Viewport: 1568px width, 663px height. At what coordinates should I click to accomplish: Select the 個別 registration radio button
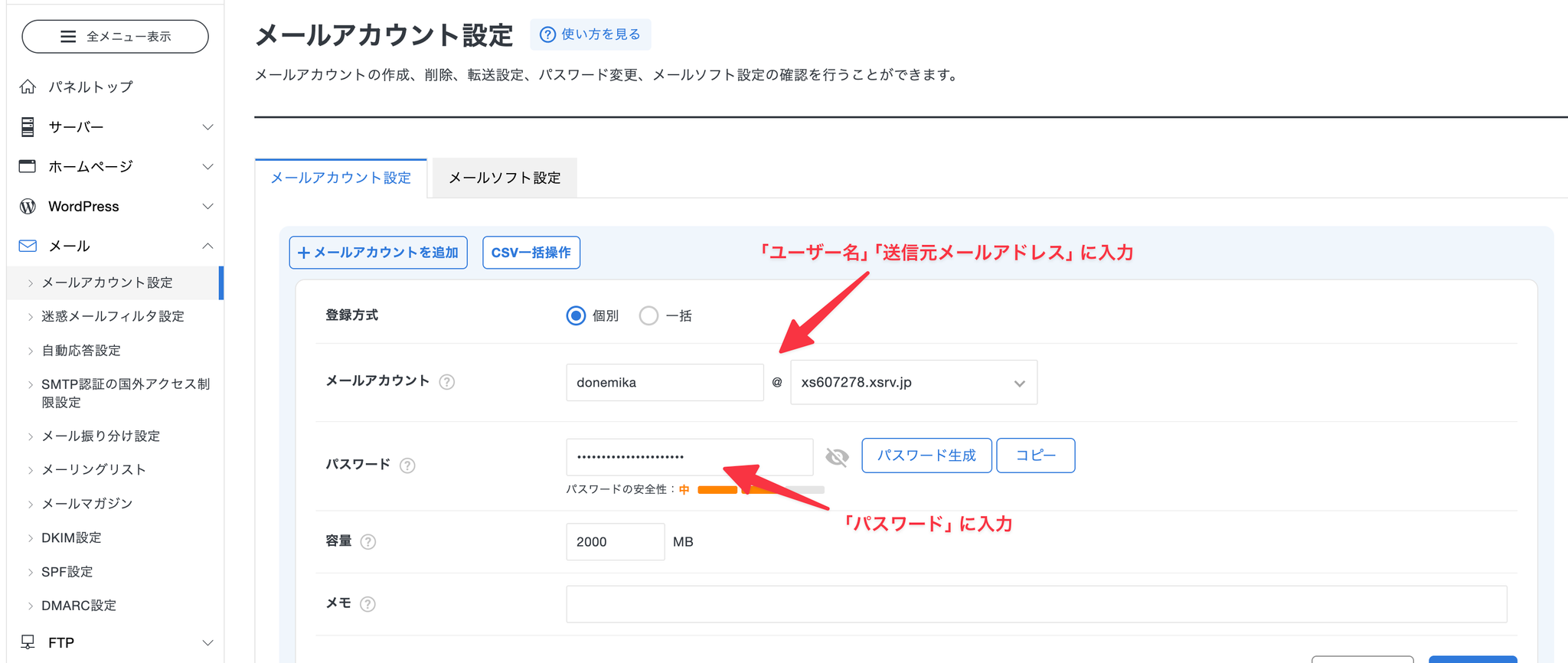tap(576, 315)
